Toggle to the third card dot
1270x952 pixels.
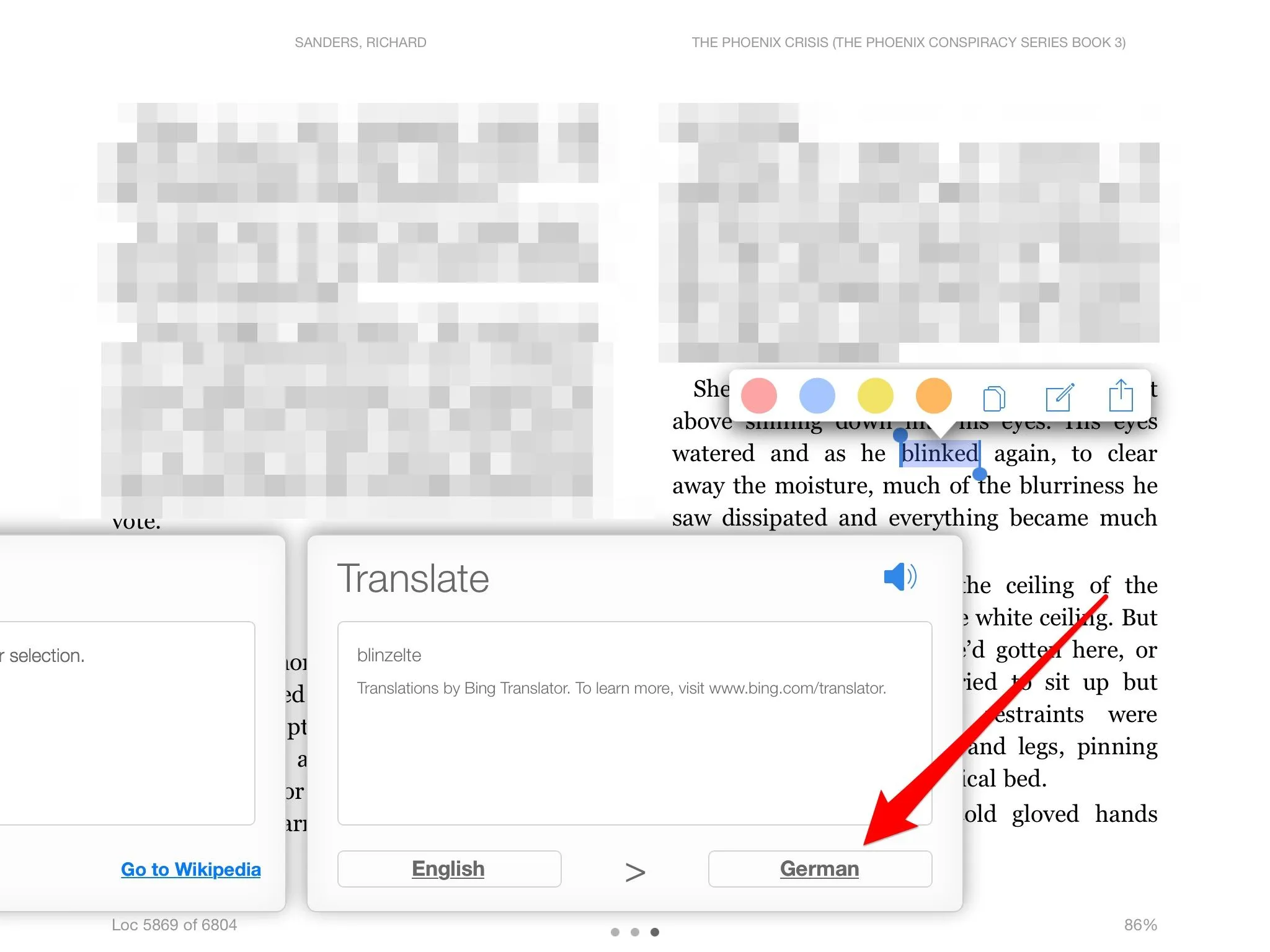655,932
